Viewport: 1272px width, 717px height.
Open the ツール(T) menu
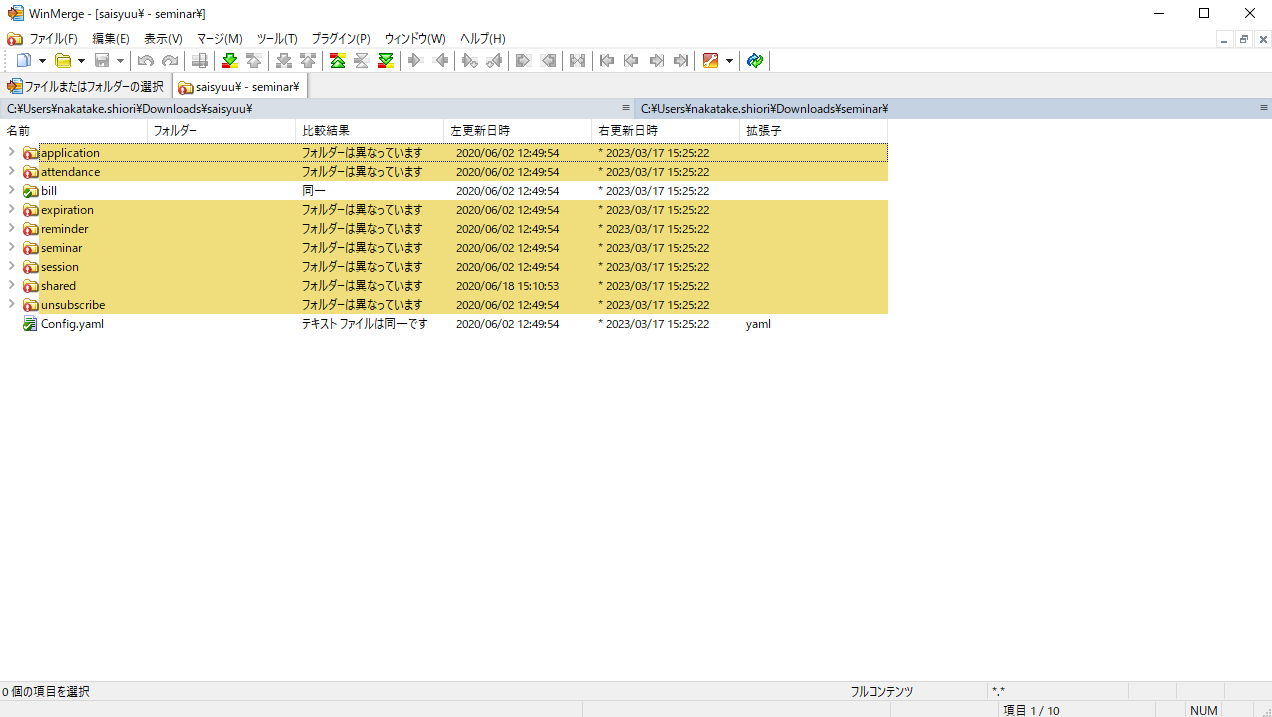click(277, 38)
